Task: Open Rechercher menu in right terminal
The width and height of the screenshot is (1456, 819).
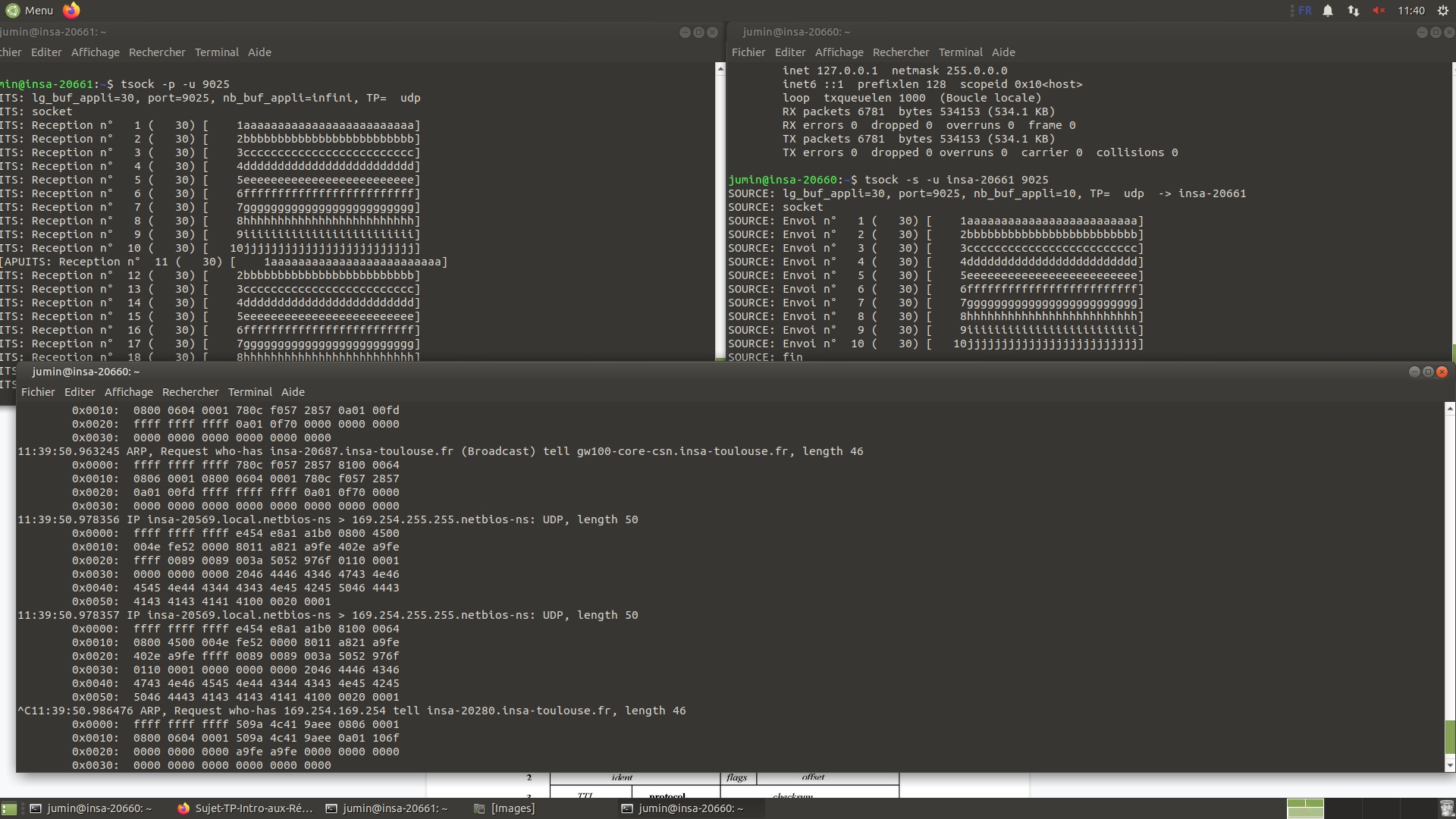Action: point(900,52)
